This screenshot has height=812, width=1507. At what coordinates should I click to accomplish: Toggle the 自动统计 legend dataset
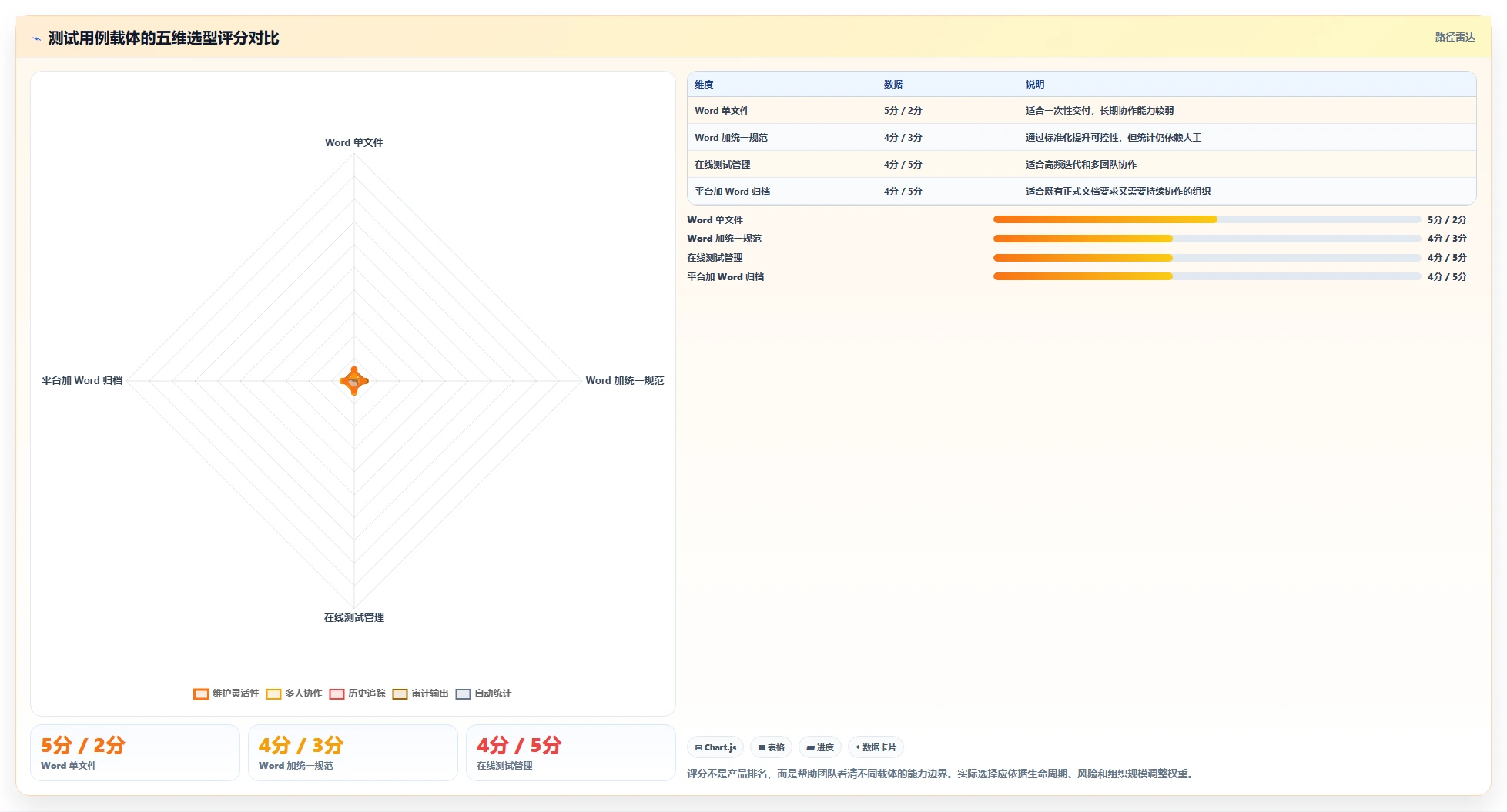point(484,693)
